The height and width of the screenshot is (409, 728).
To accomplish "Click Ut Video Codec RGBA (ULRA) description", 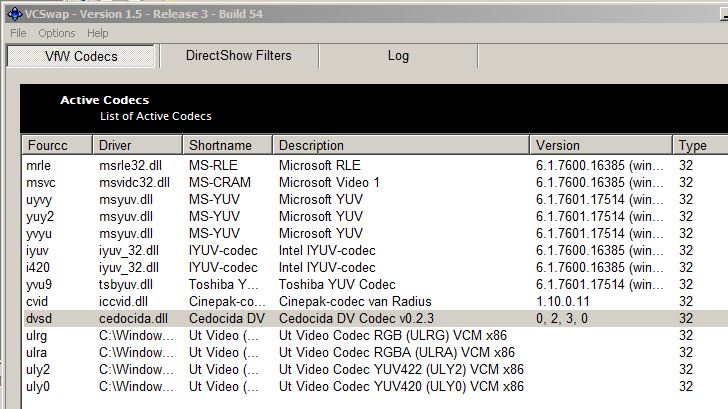I will 396,353.
